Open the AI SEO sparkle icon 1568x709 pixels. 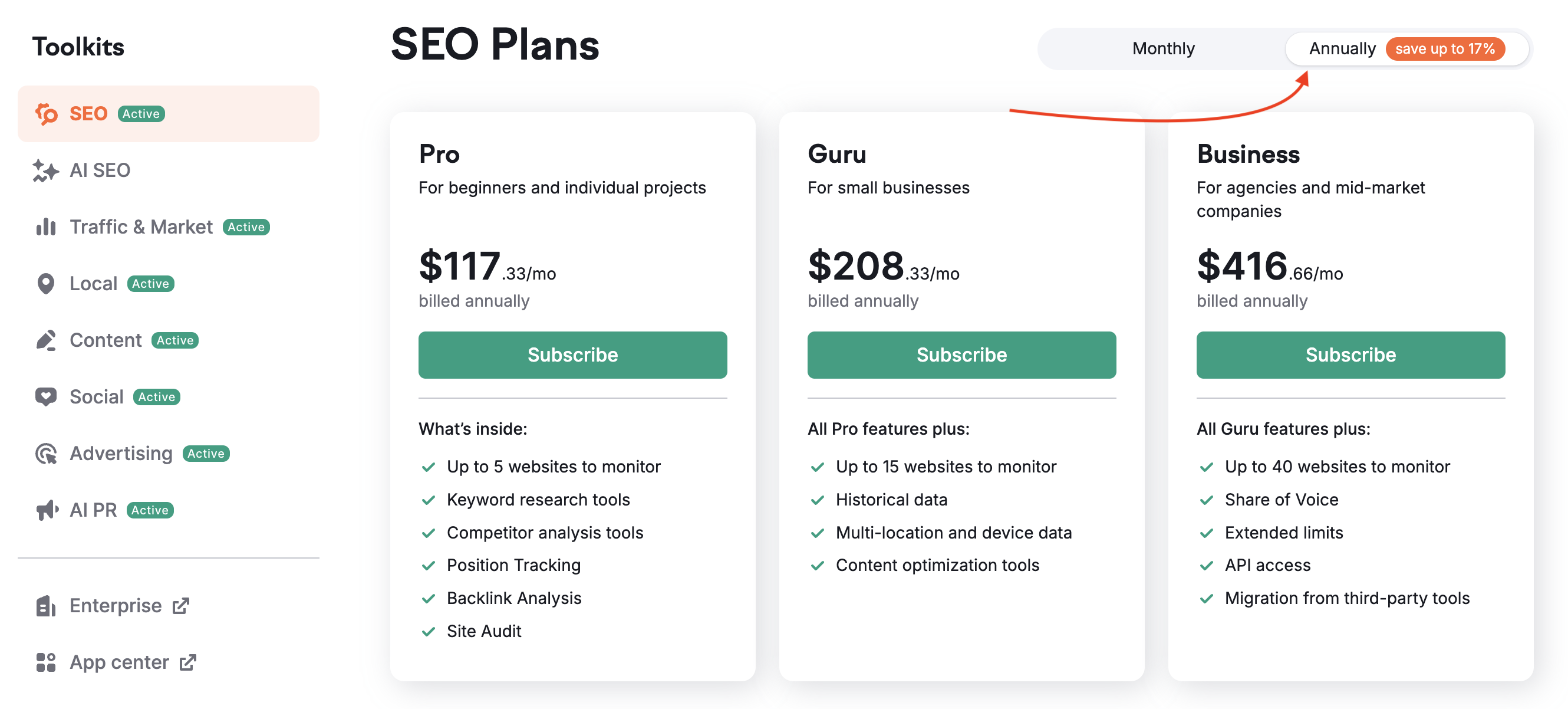pyautogui.click(x=46, y=170)
